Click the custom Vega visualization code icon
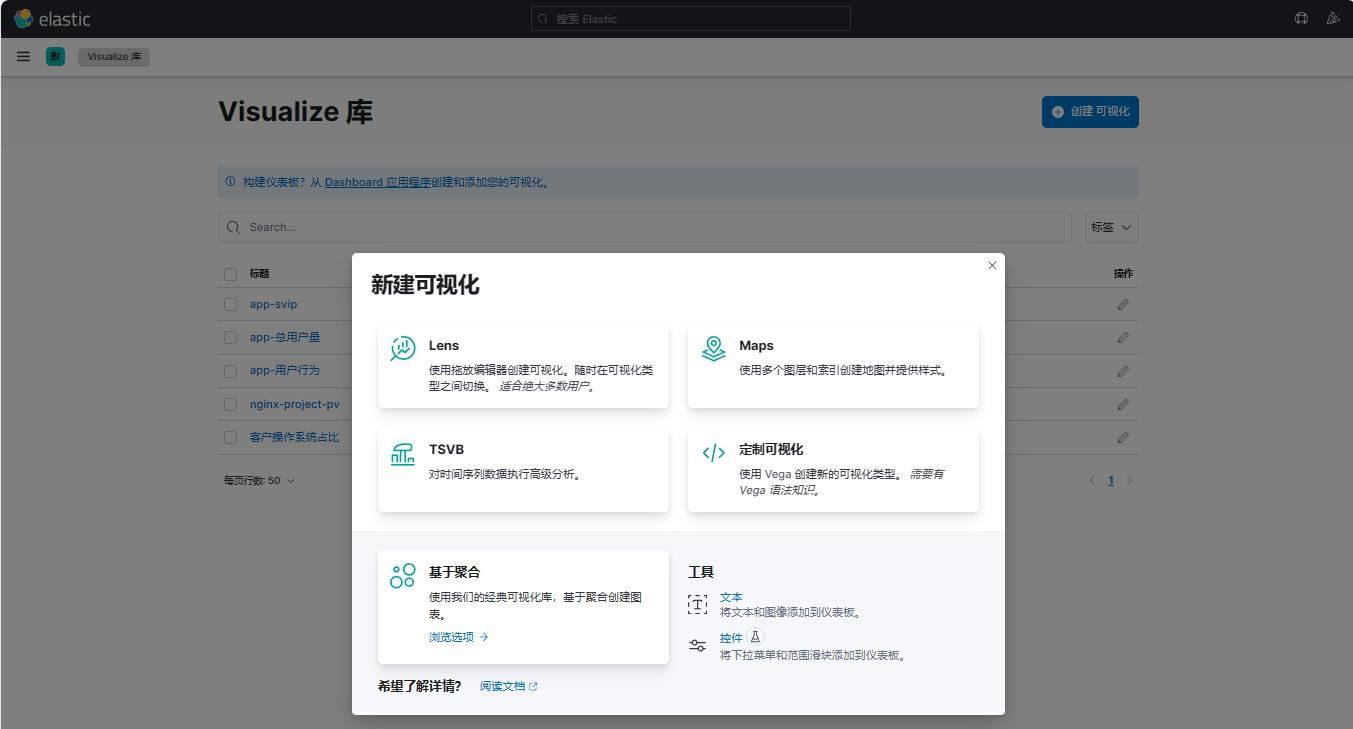 click(713, 453)
